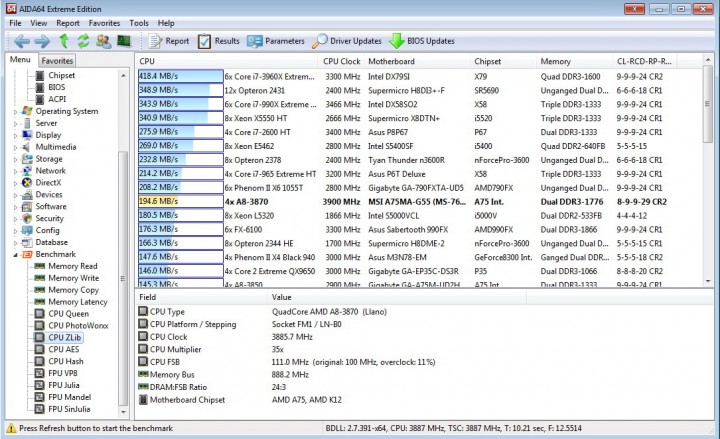Select the 275.9 MB/s result bar
720x439 pixels.
point(180,132)
